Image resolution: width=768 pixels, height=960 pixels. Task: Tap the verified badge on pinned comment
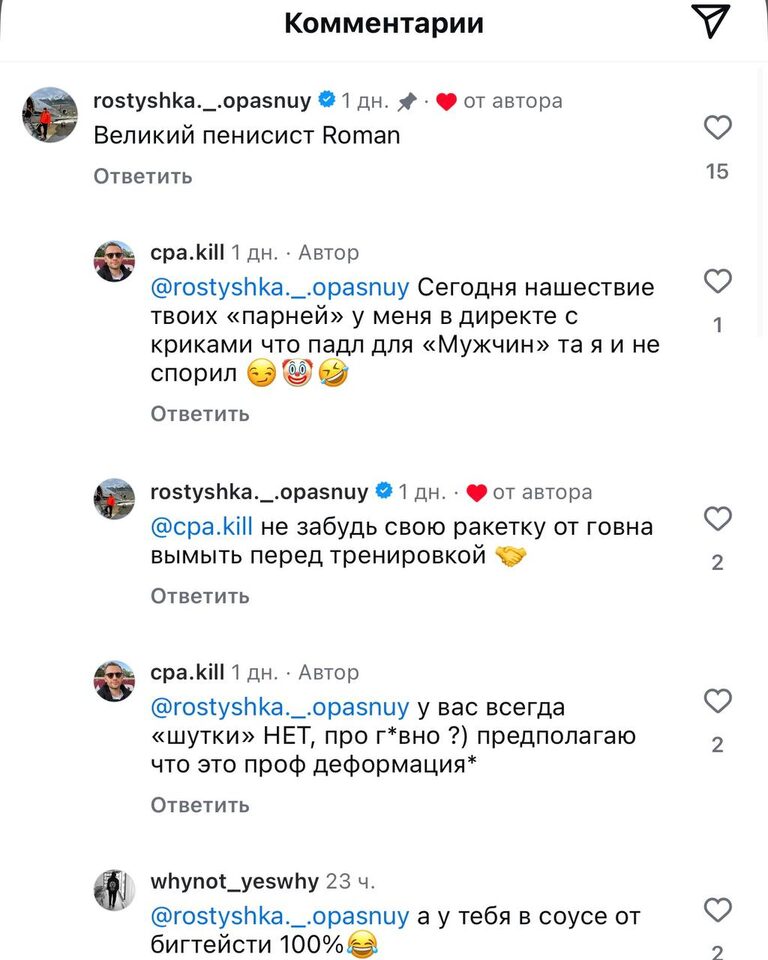pos(327,100)
